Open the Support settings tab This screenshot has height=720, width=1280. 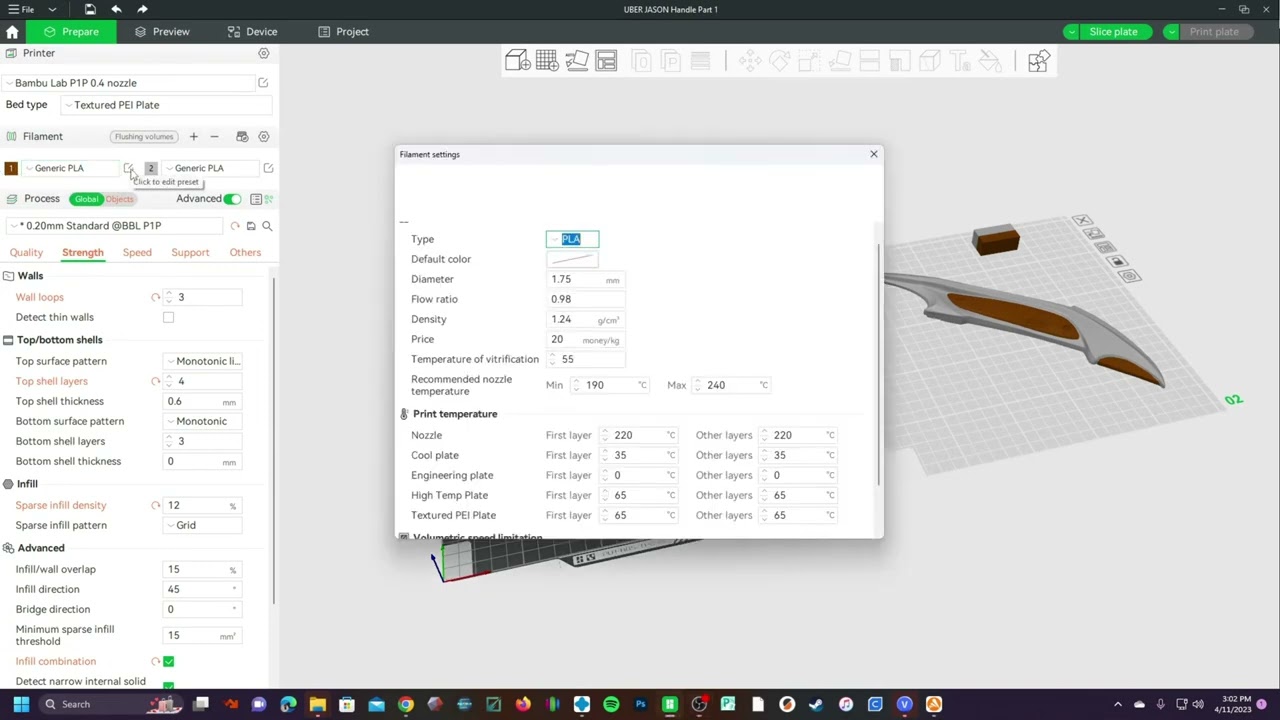190,252
